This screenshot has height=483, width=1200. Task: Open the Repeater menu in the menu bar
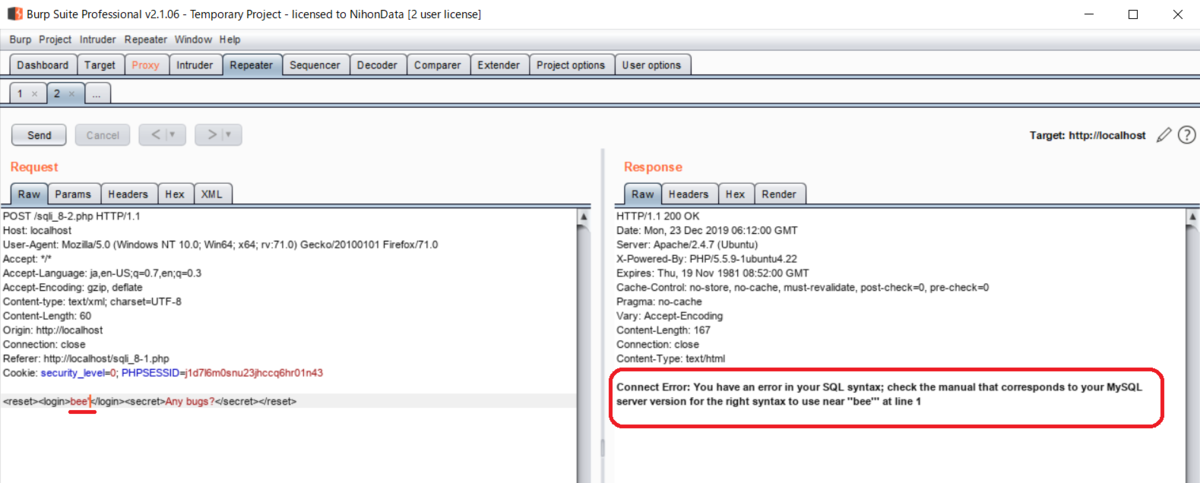tap(146, 40)
